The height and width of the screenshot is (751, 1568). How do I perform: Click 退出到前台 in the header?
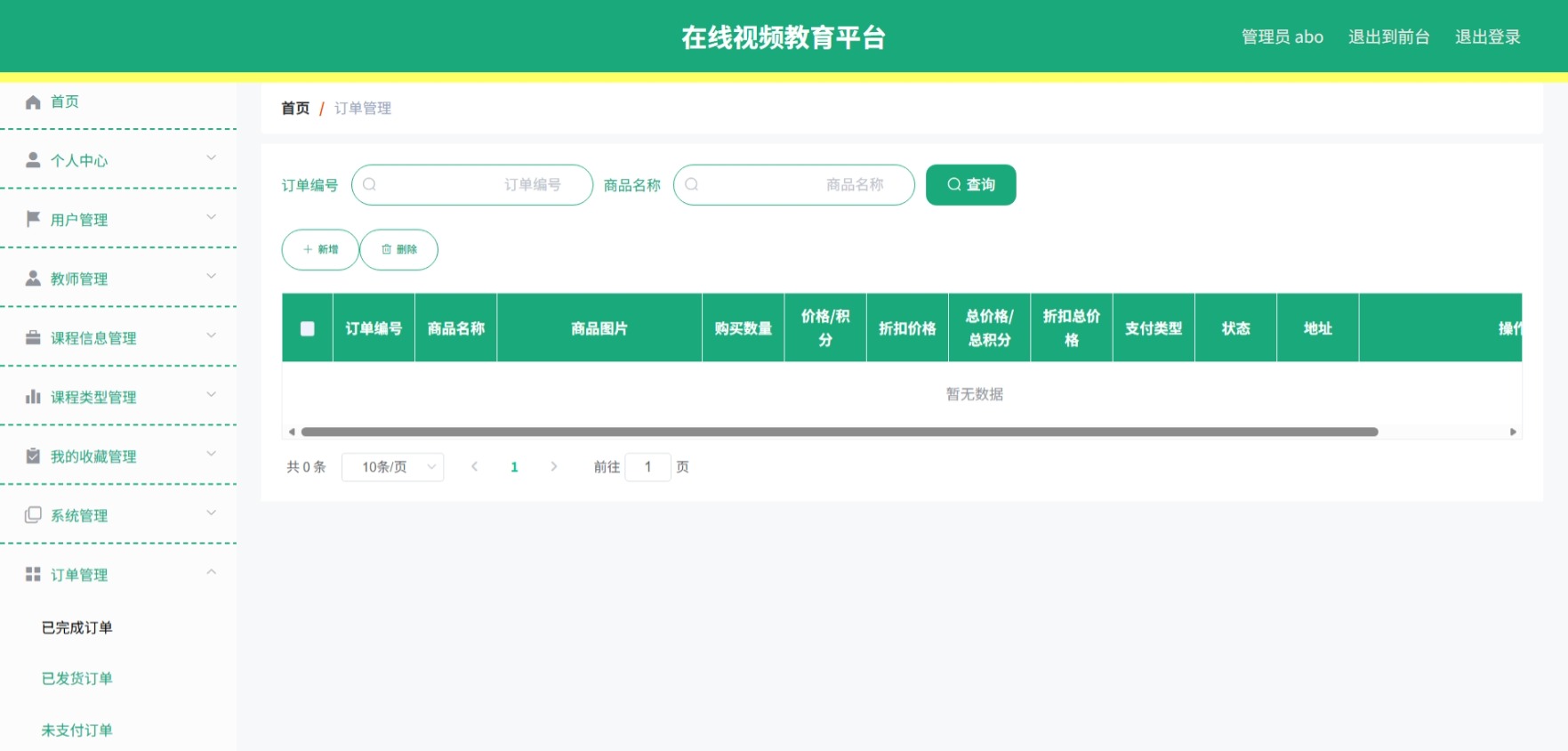1388,36
